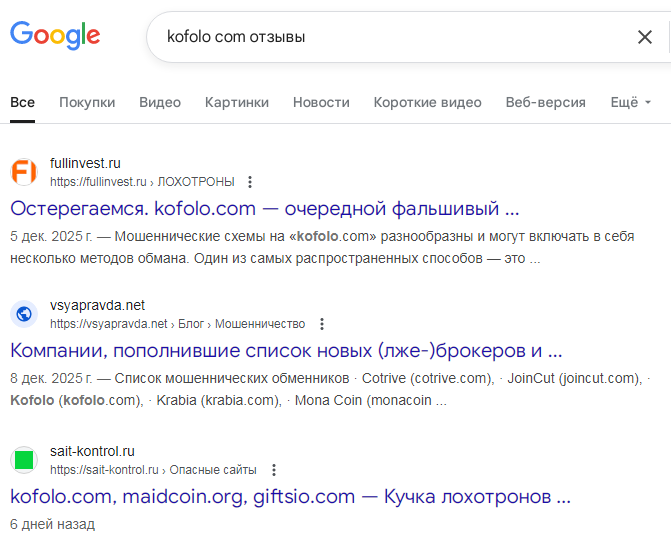Open three-dot menu for vsyapravda.net result
This screenshot has width=671, height=545.
coord(321,324)
